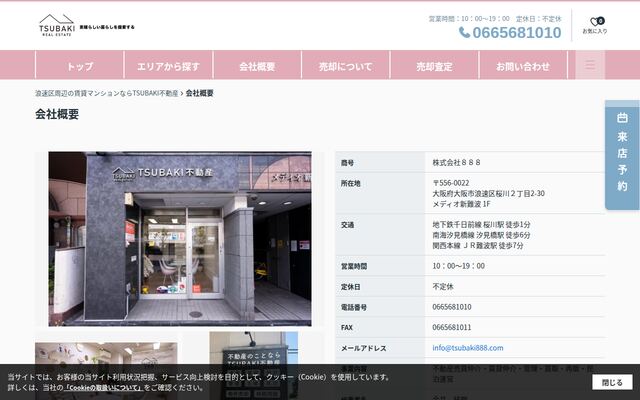Call header phone number 0665681010

coord(516,33)
